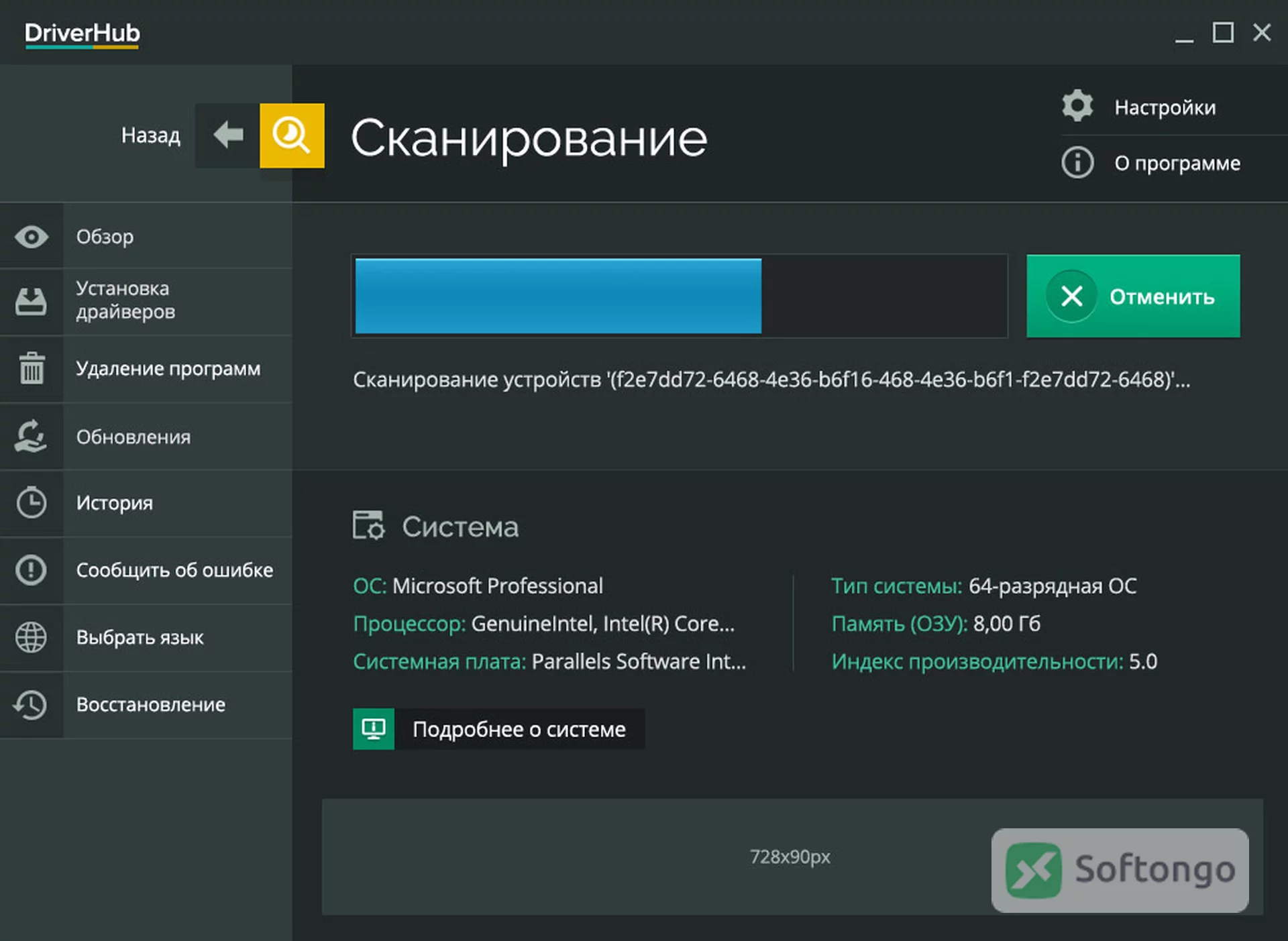Click the updates refresh hand icon
This screenshot has height=941, width=1288.
[32, 437]
